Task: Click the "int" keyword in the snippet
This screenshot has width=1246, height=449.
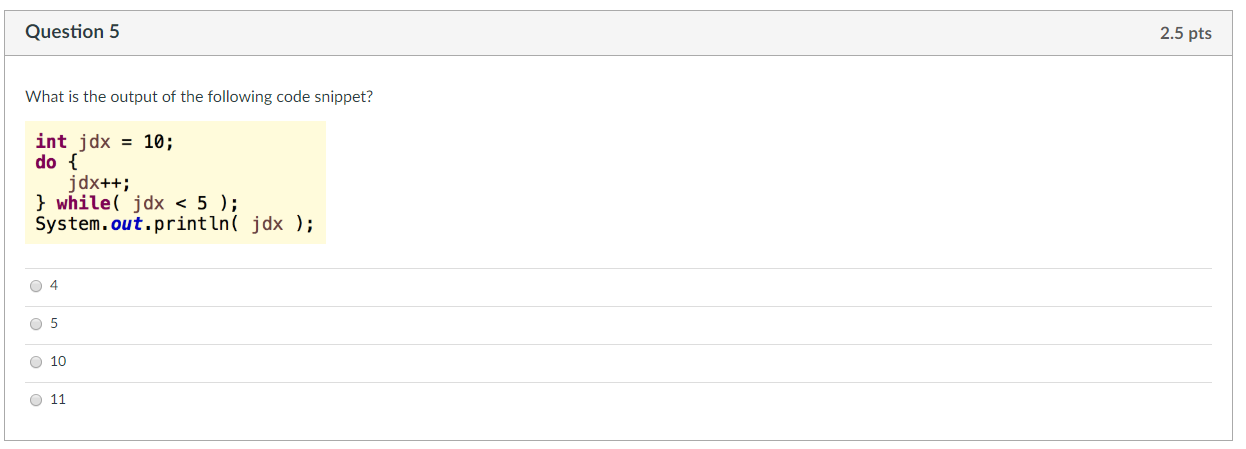Action: point(51,142)
